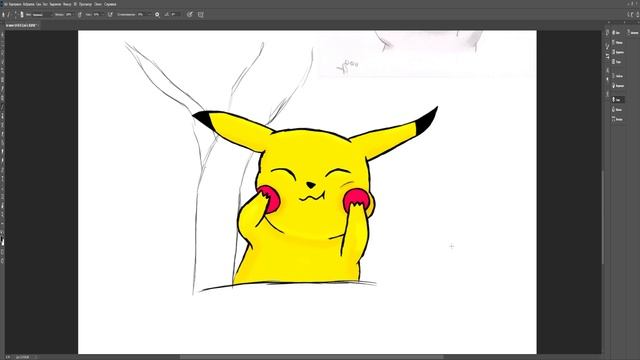Select the Lasso tool
This screenshot has width=640, height=360.
[2, 53]
